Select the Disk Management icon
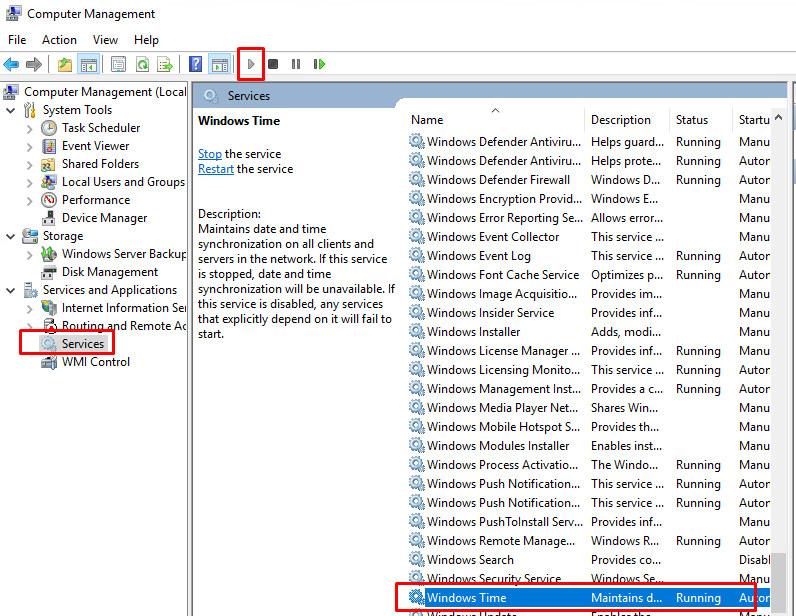Viewport: 796px width, 616px height. 49,272
